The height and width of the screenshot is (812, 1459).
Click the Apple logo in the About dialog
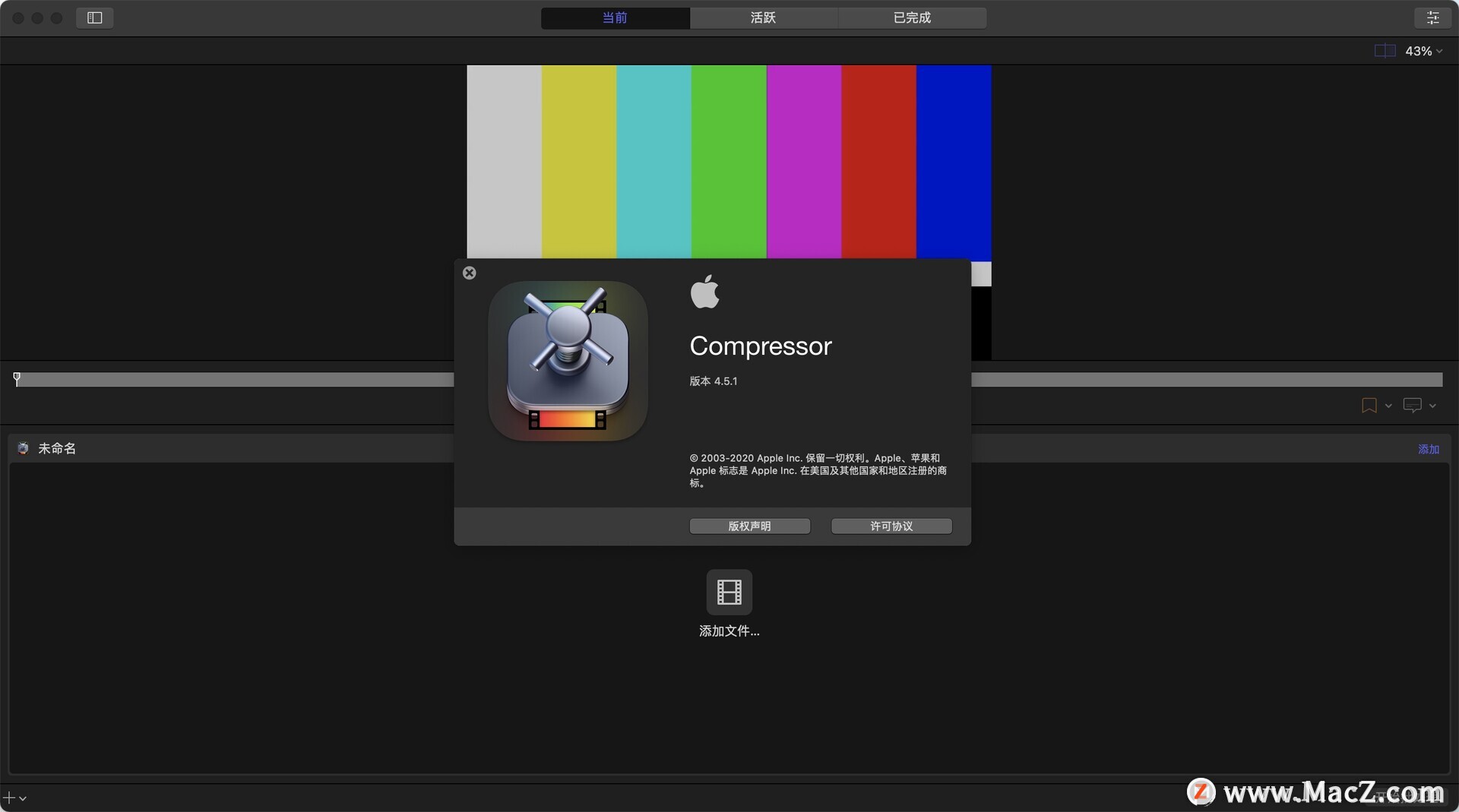[x=704, y=292]
